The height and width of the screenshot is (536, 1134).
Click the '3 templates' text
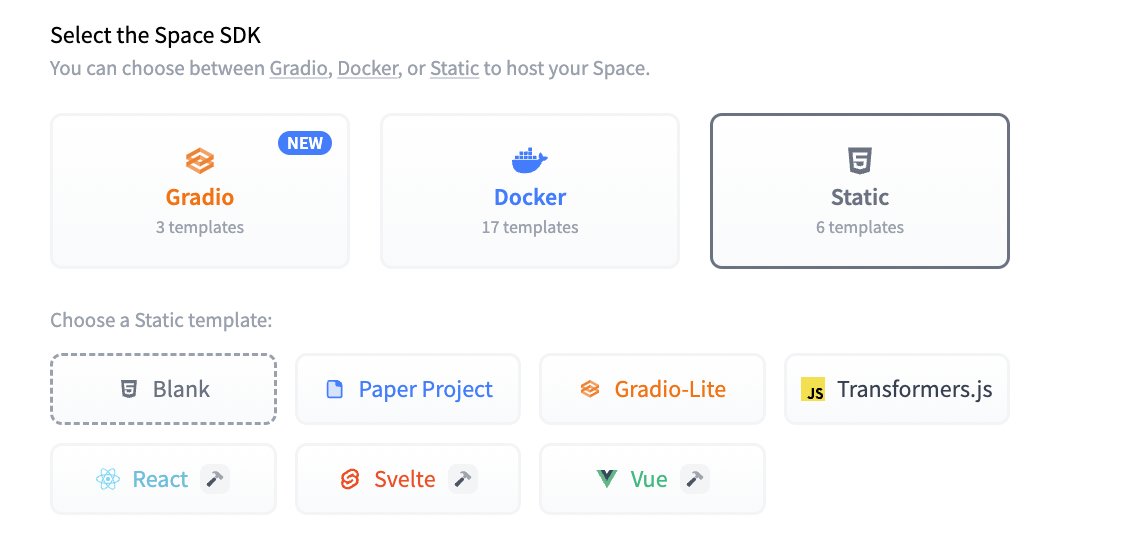click(x=200, y=227)
